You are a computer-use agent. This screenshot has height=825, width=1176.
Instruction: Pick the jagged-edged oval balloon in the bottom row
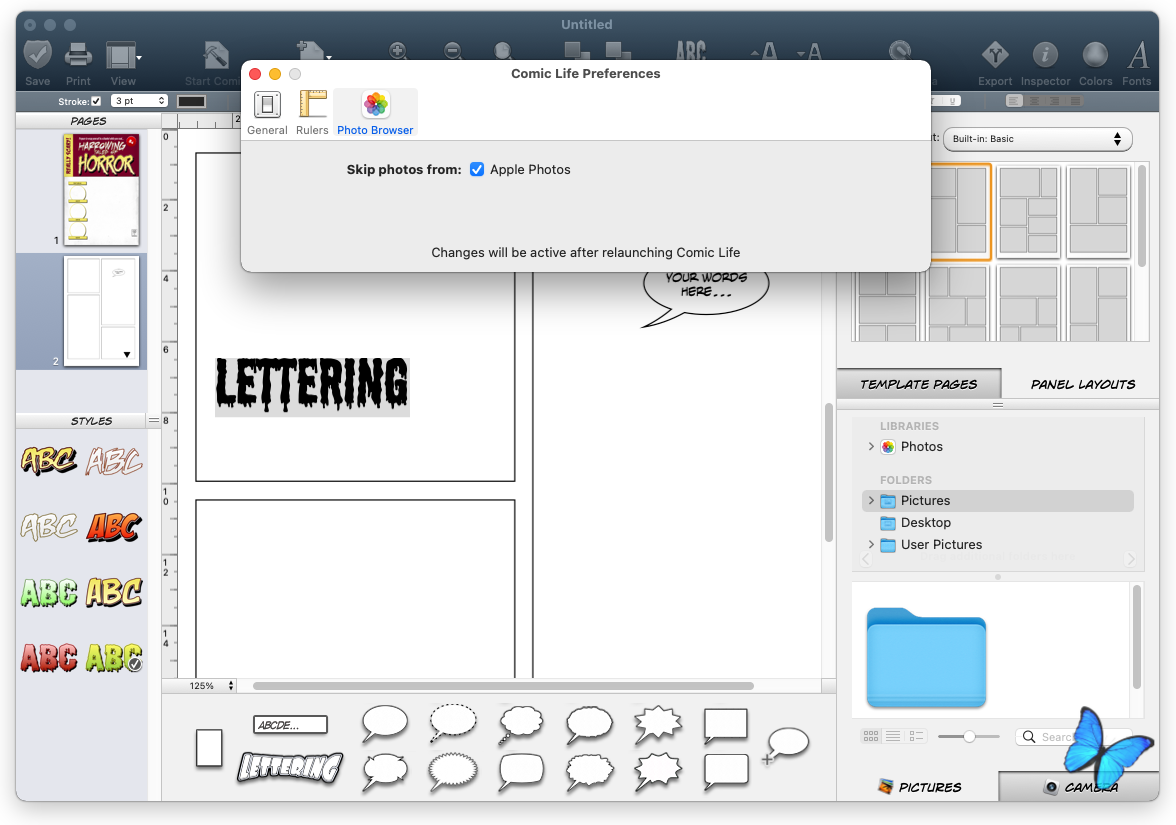[x=453, y=772]
